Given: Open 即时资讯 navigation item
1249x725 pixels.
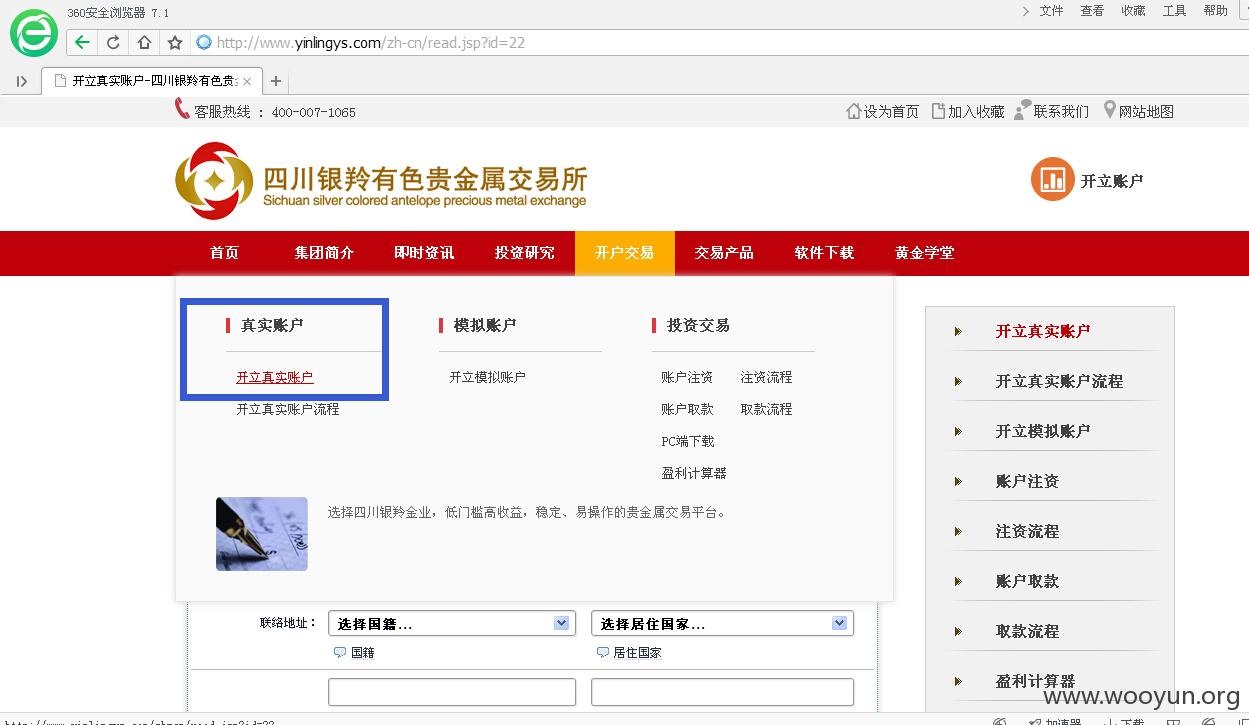Looking at the screenshot, I should pos(425,253).
